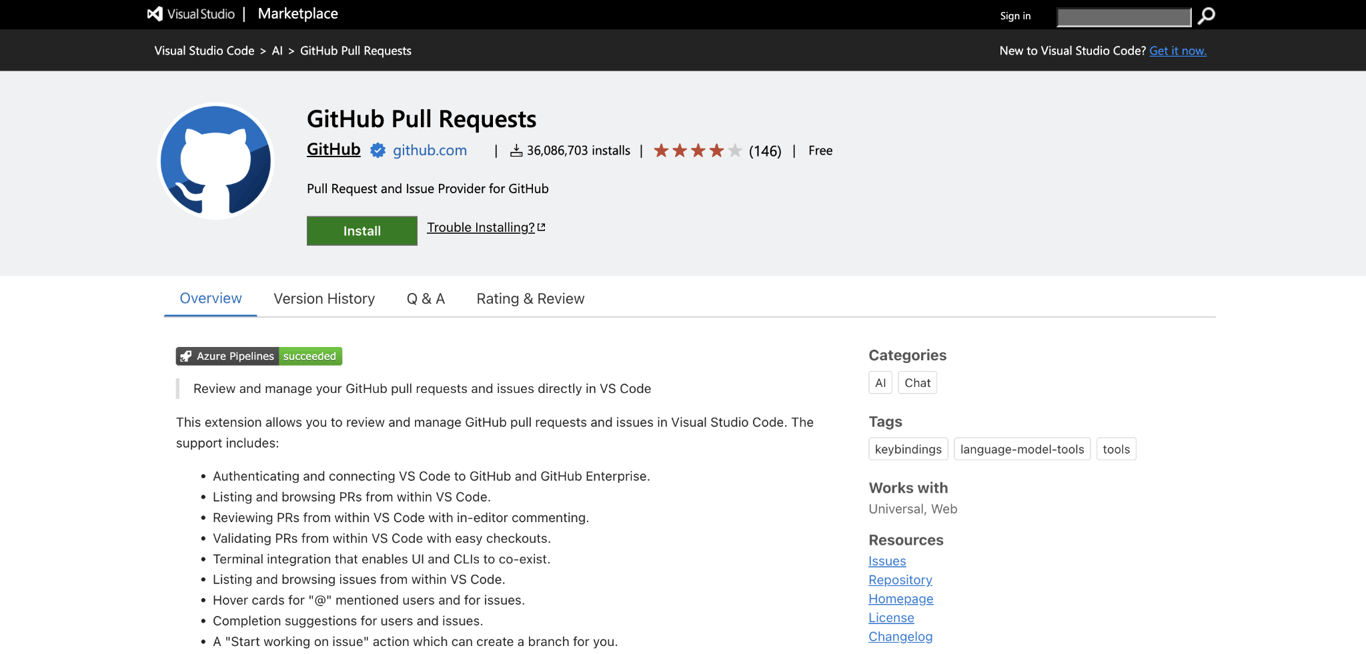The image size is (1366, 654).
Task: Click the GitHub Octocat extension logo
Action: pos(216,161)
